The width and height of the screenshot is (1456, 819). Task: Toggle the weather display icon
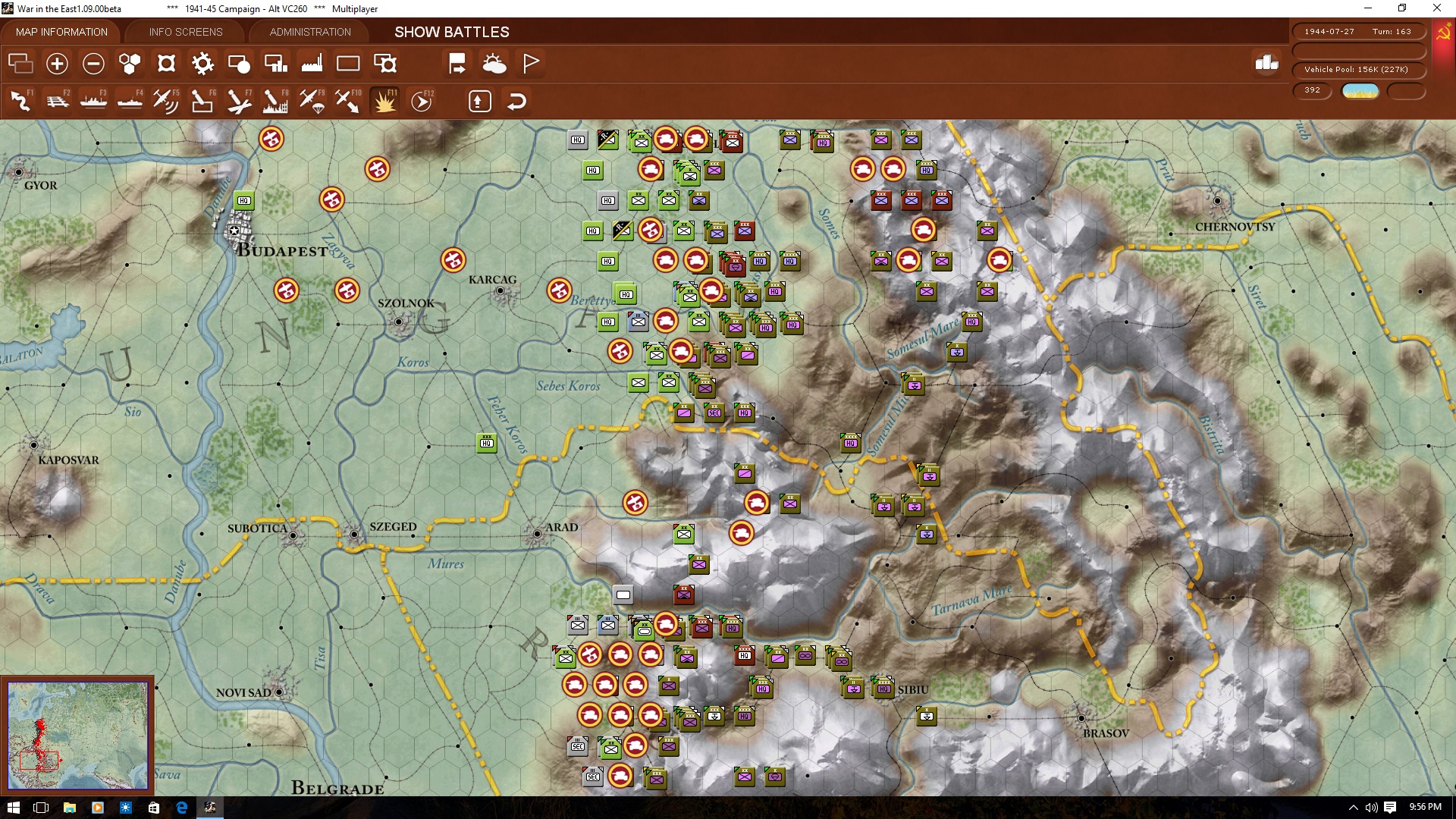click(494, 64)
